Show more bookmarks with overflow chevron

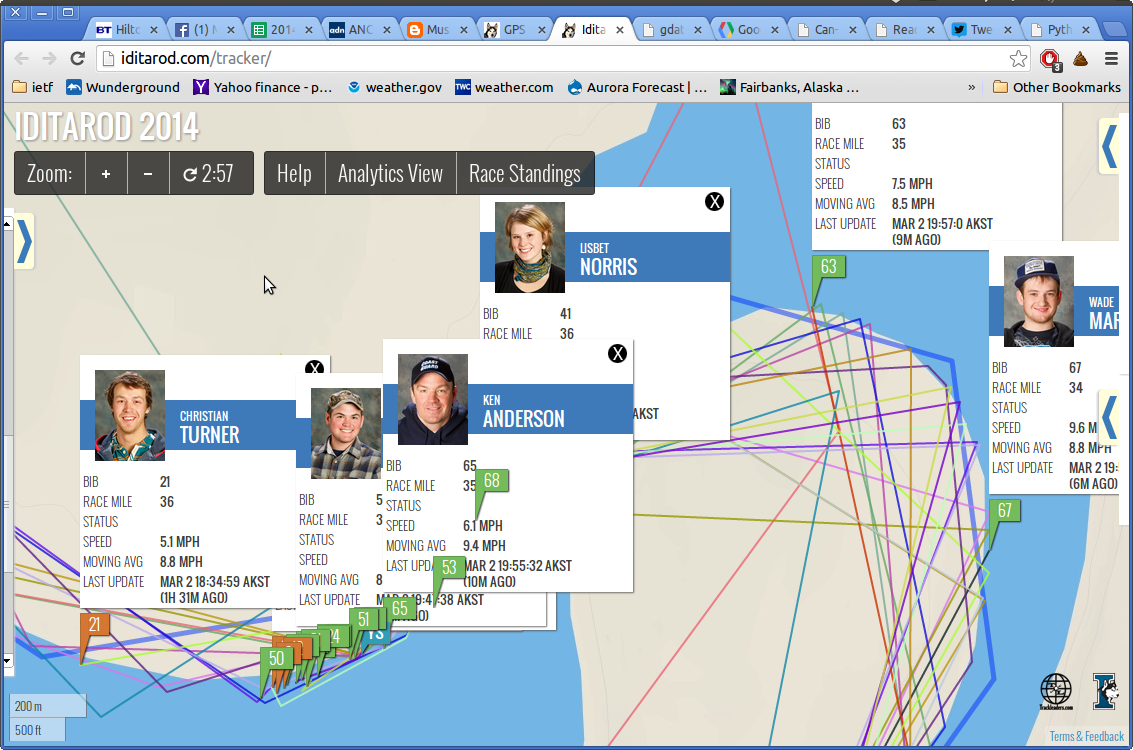pyautogui.click(x=971, y=87)
